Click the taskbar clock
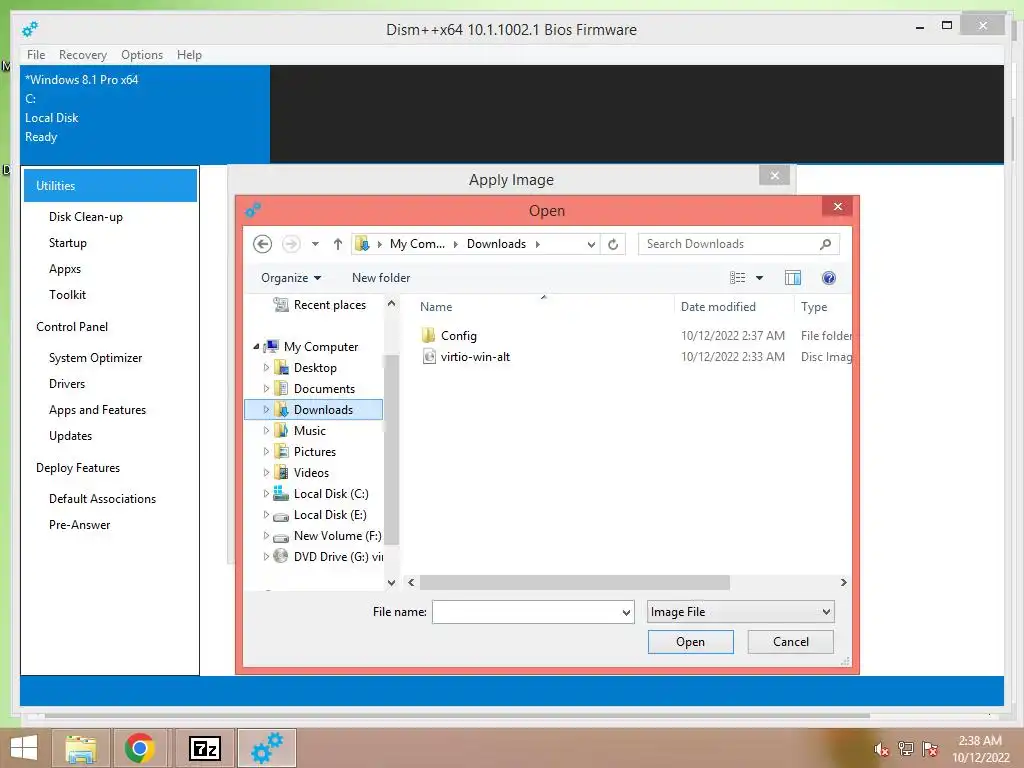 980,749
